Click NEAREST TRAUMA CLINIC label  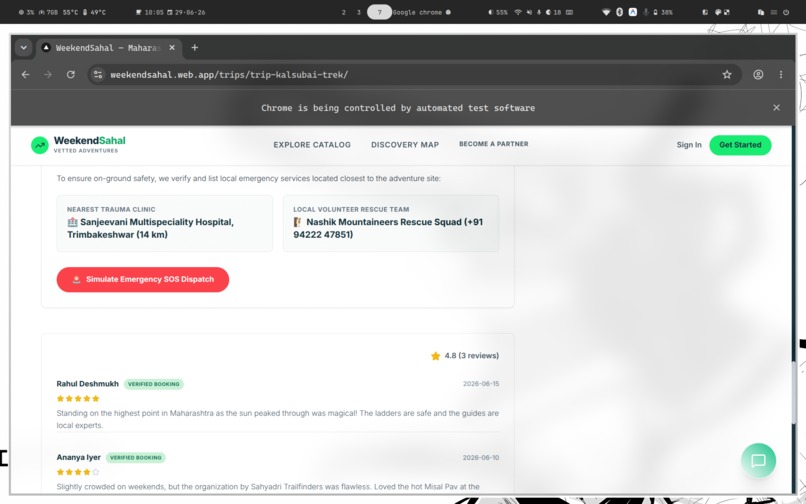click(x=111, y=209)
